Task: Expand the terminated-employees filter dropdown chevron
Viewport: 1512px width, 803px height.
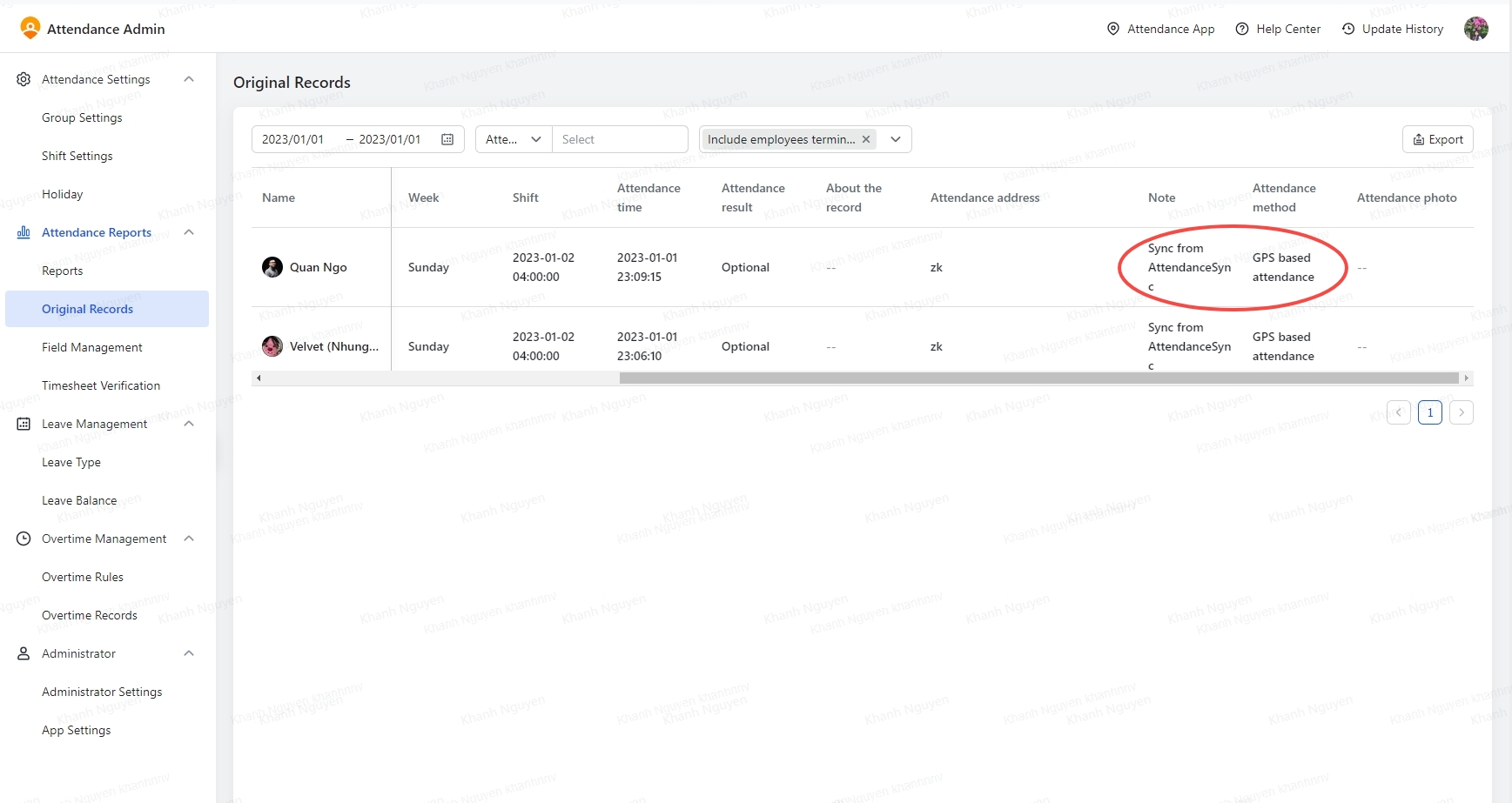Action: pyautogui.click(x=895, y=139)
